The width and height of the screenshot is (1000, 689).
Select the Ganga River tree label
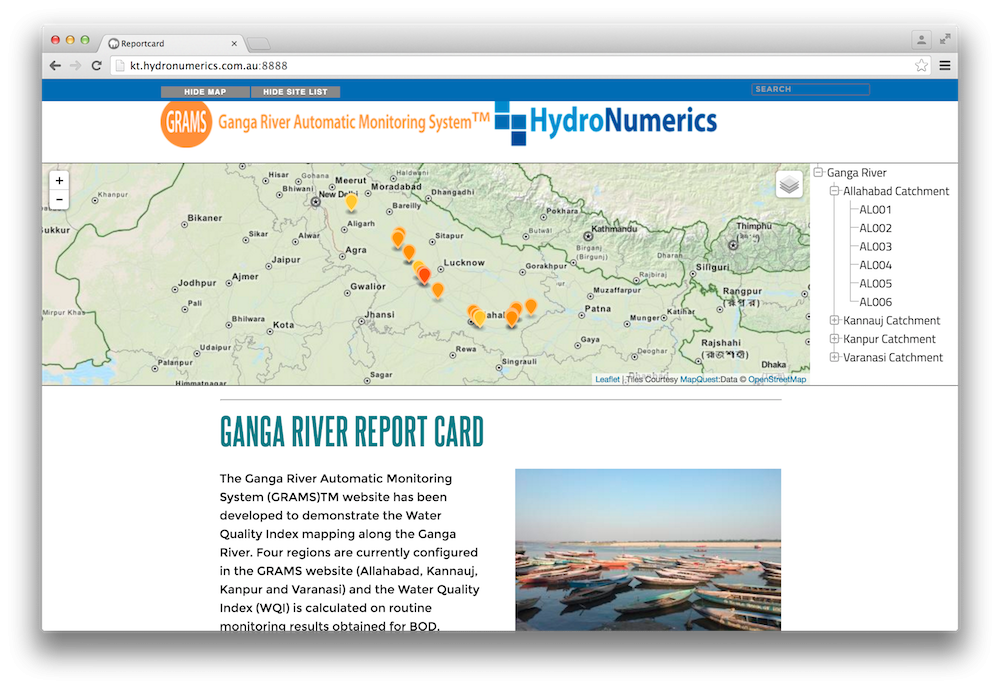[x=857, y=172]
